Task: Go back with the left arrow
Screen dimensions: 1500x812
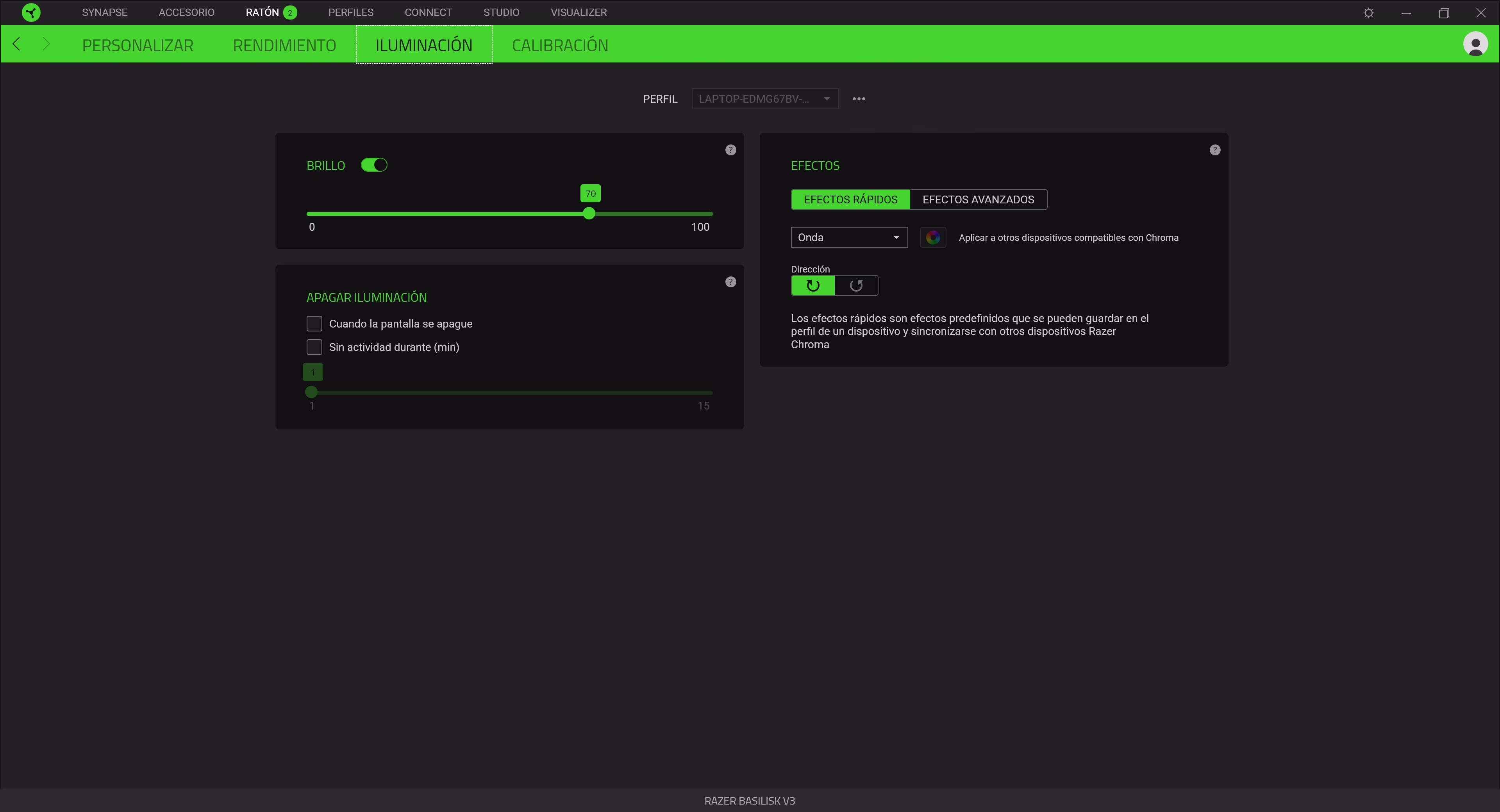Action: tap(16, 44)
